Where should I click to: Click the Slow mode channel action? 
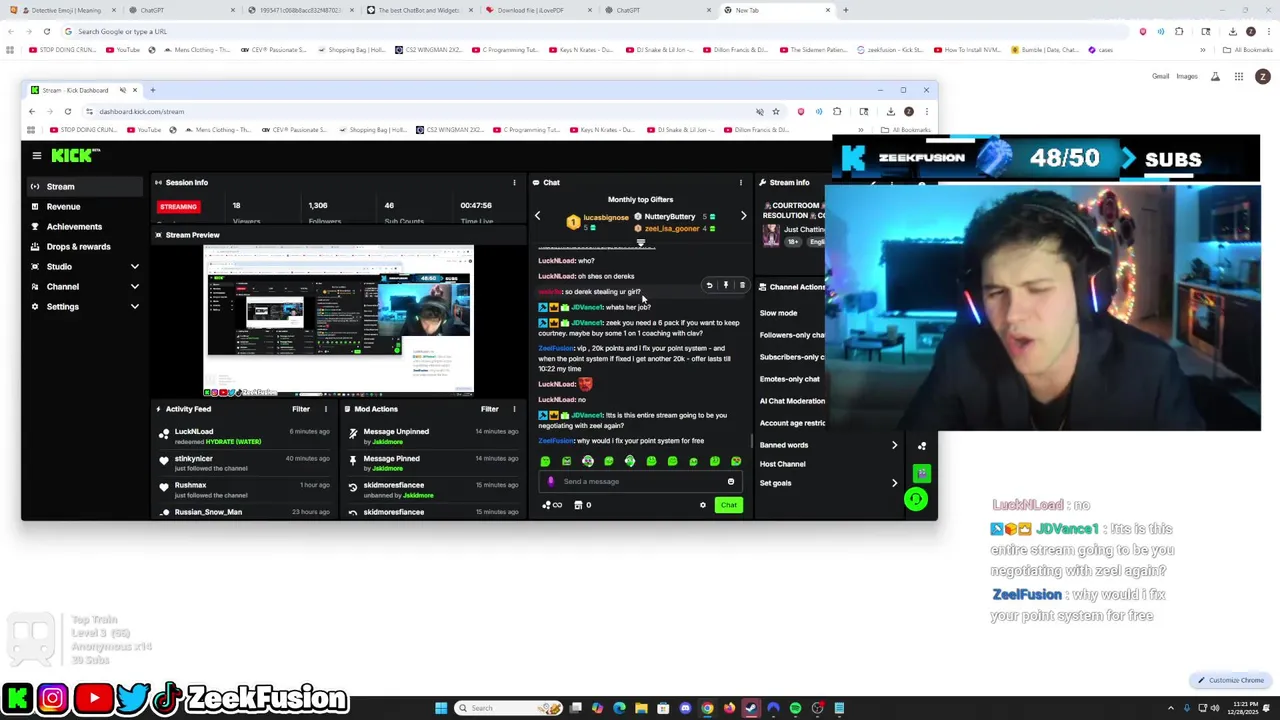coord(778,313)
